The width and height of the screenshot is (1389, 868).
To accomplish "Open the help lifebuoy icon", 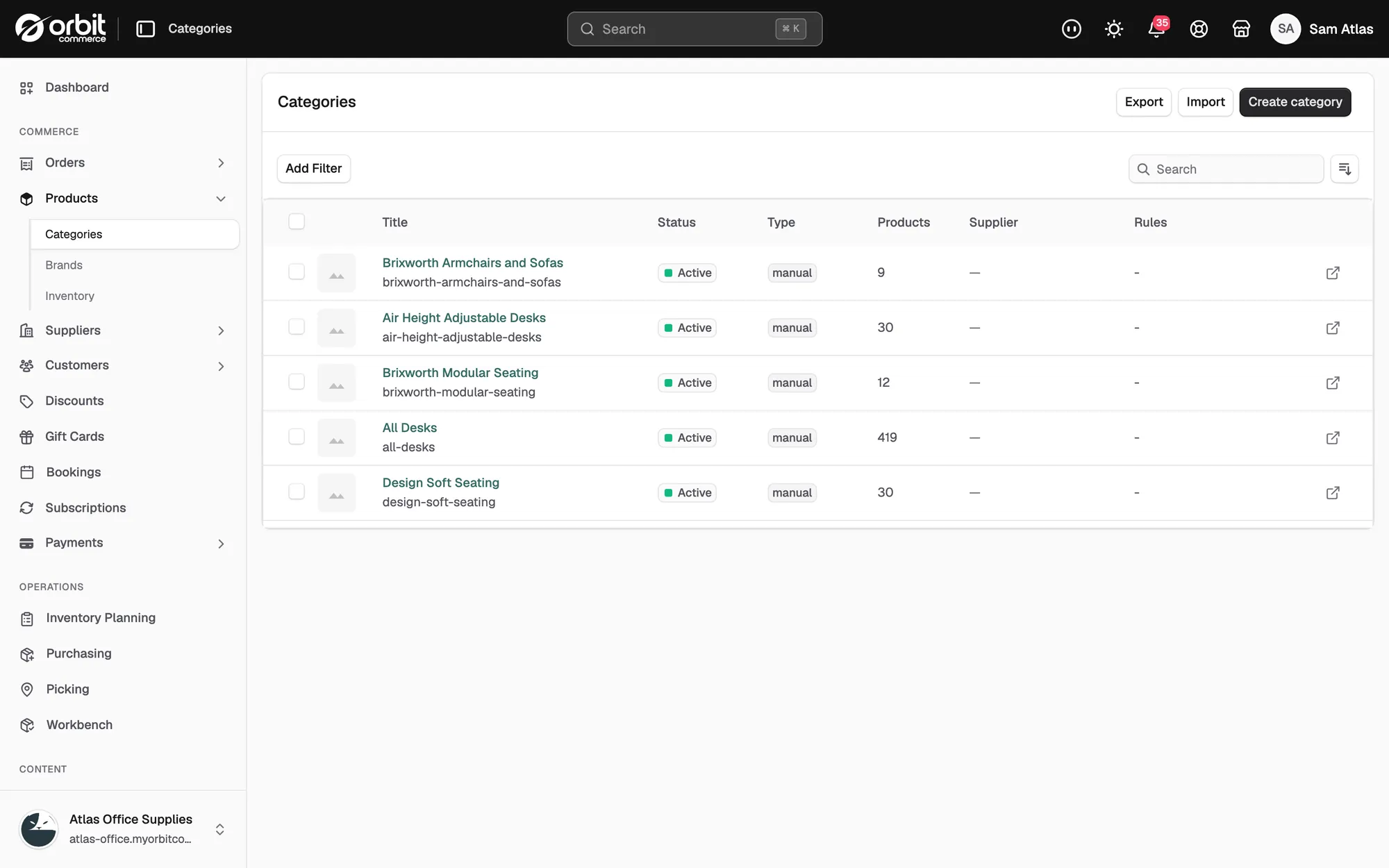I will tap(1199, 28).
